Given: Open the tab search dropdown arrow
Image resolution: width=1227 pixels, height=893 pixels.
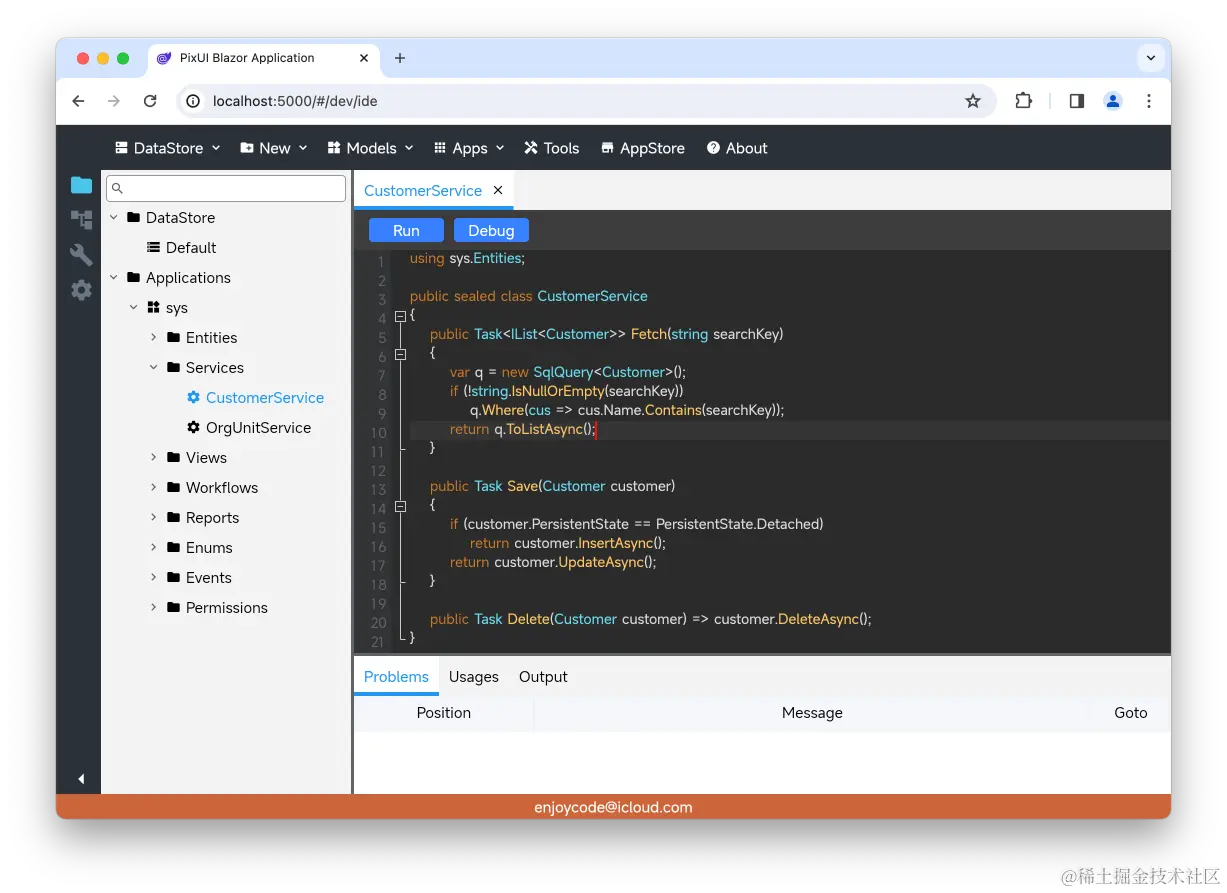Looking at the screenshot, I should tap(1151, 58).
